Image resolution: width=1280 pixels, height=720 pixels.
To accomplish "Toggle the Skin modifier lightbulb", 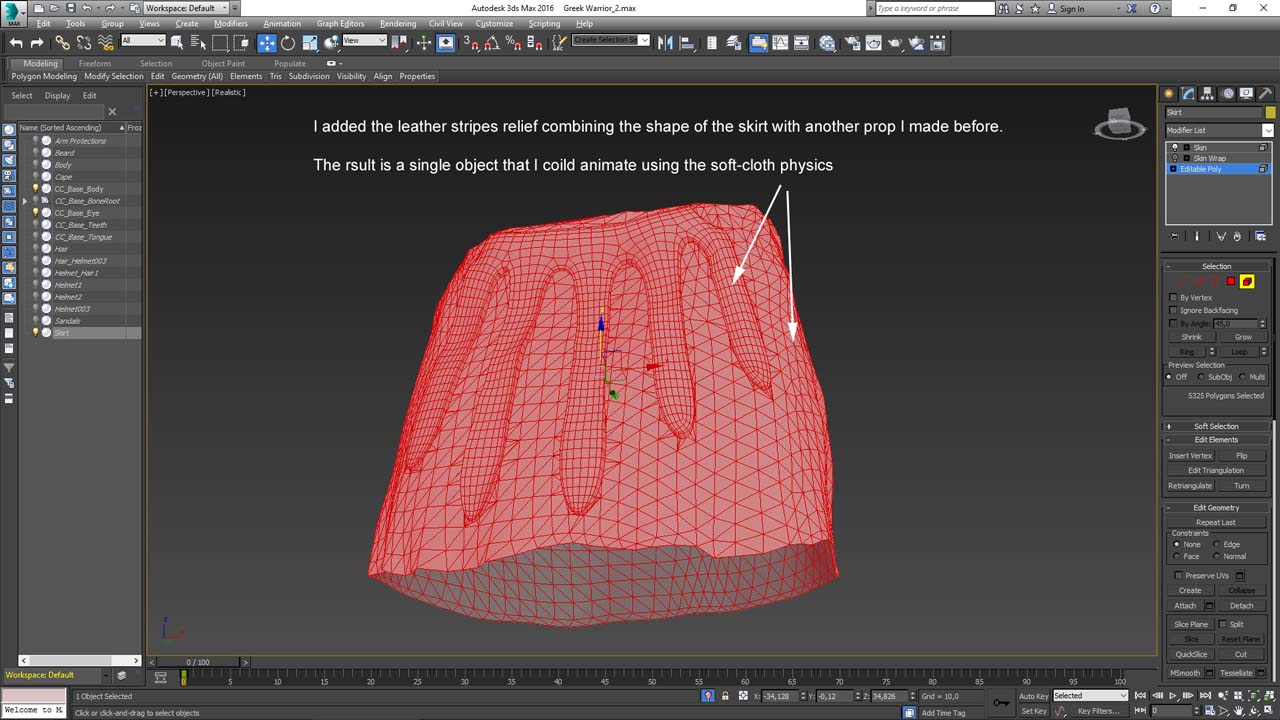I will [1175, 147].
